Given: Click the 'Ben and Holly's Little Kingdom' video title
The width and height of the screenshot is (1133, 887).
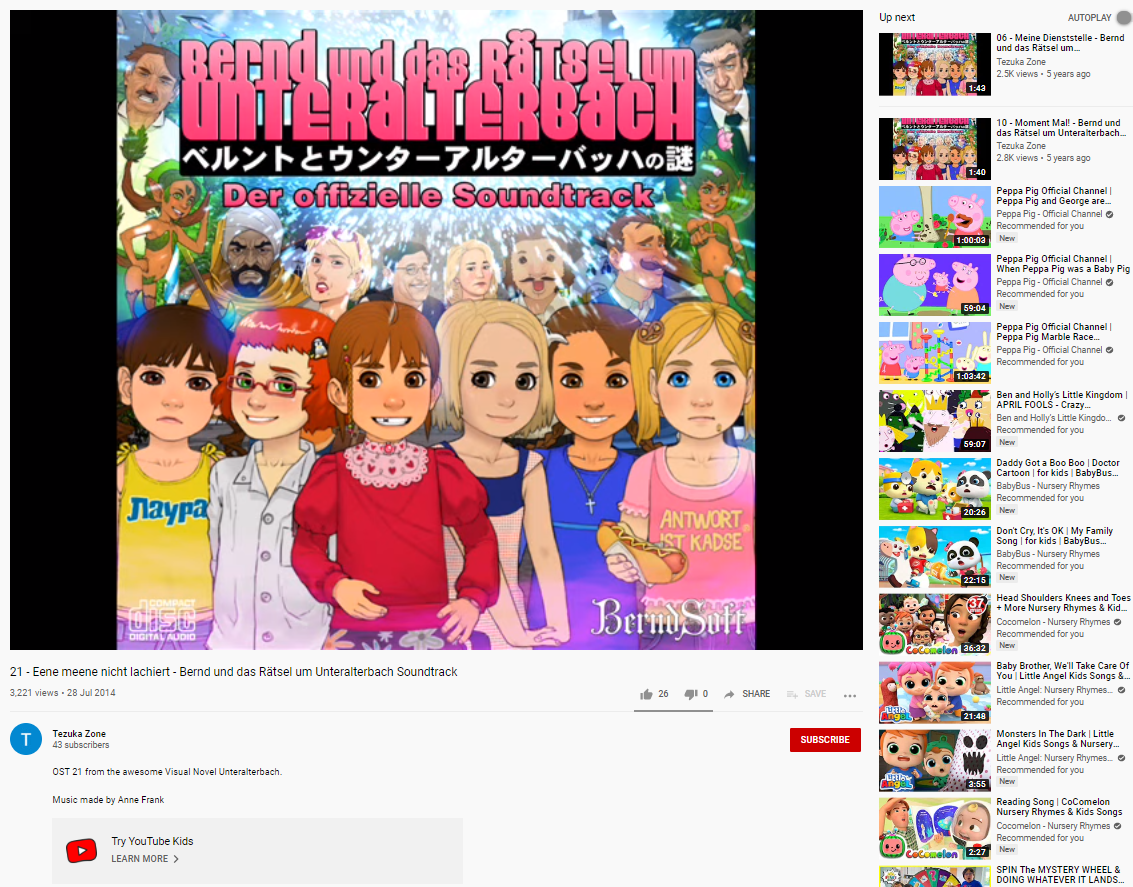Looking at the screenshot, I should (1061, 399).
